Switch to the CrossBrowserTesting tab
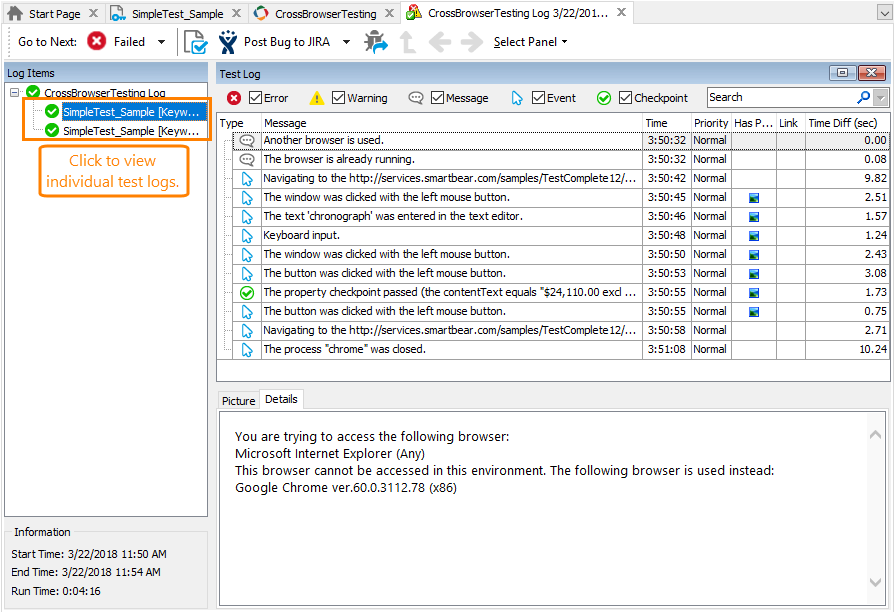The height and width of the screenshot is (612, 894). (x=326, y=13)
